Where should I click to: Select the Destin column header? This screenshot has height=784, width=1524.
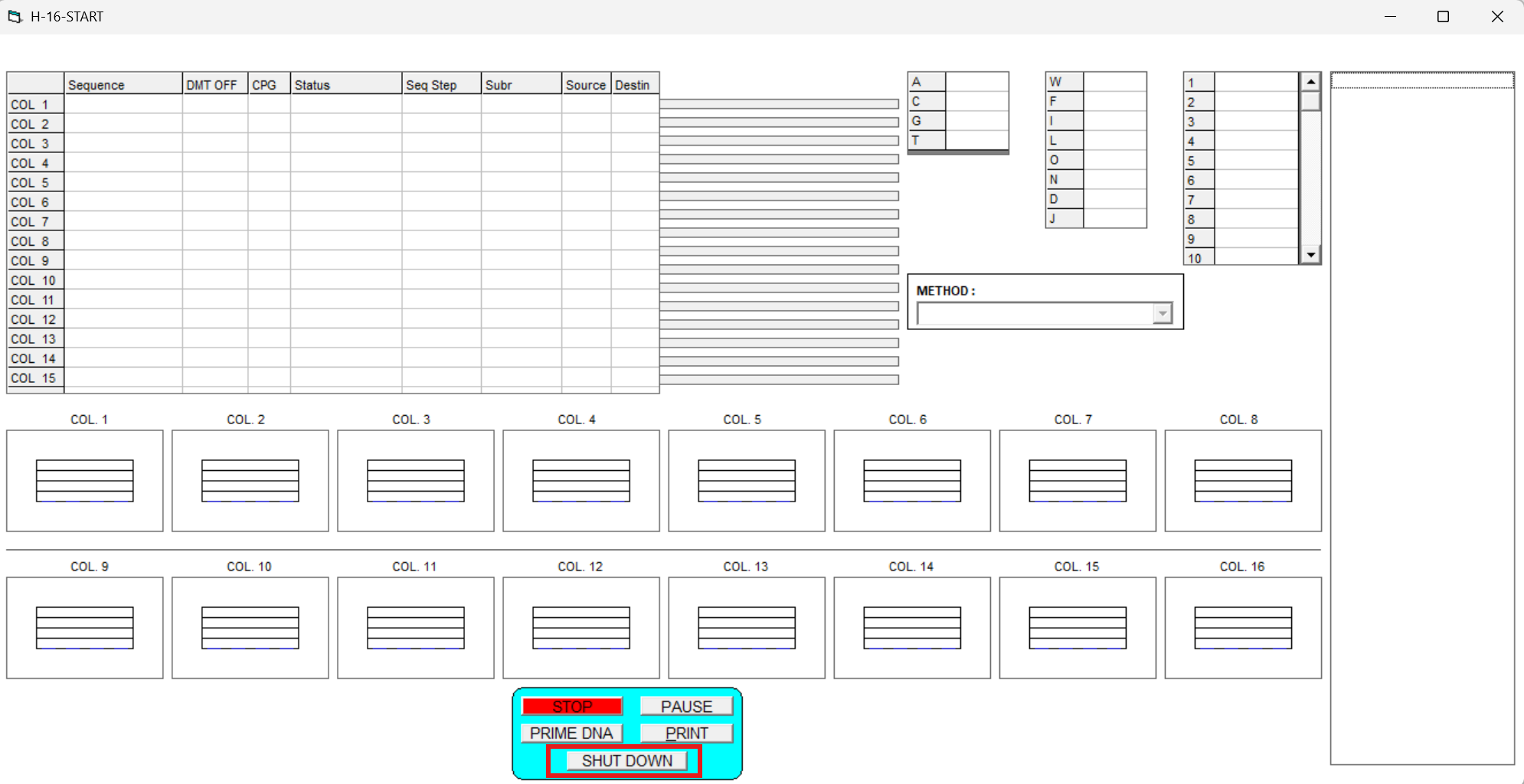point(635,84)
